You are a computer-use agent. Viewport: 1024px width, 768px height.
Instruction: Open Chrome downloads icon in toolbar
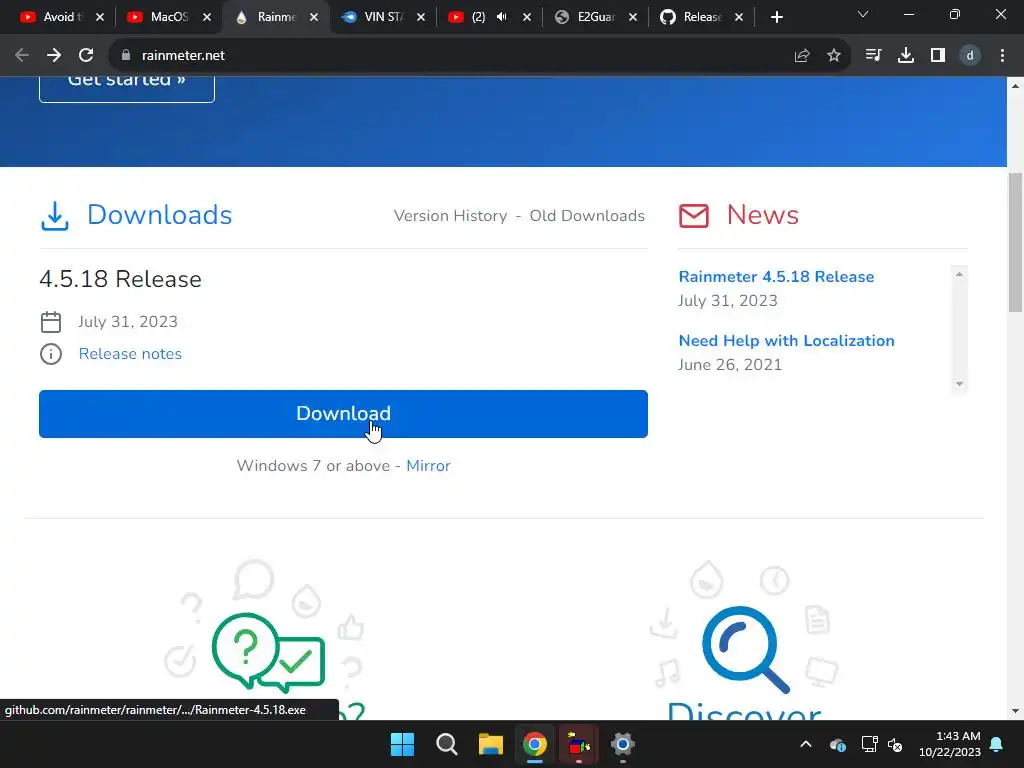tap(906, 56)
